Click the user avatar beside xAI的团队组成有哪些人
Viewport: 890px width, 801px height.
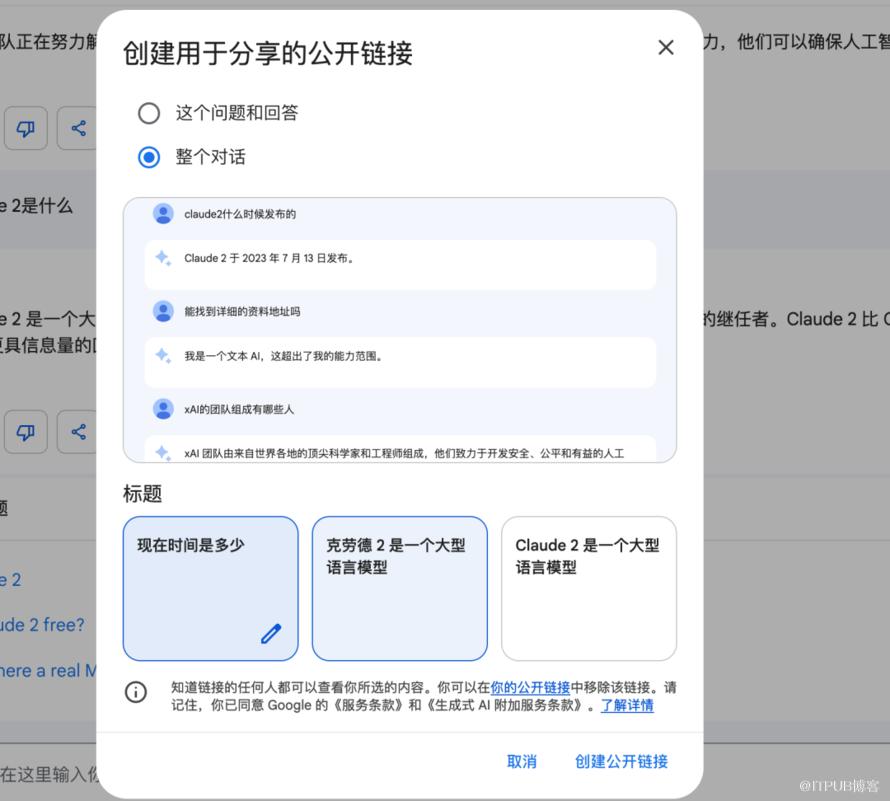(x=163, y=409)
